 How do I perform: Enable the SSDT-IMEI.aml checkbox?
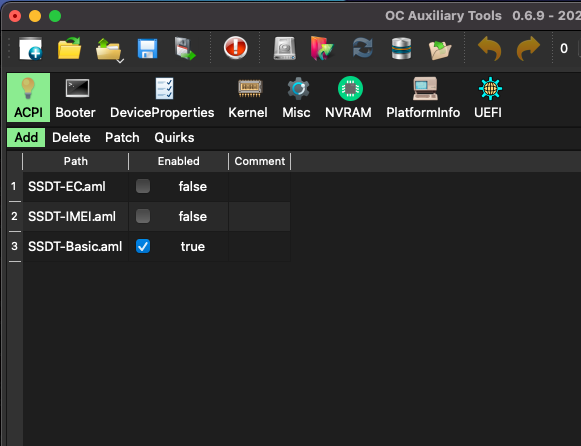click(x=143, y=216)
